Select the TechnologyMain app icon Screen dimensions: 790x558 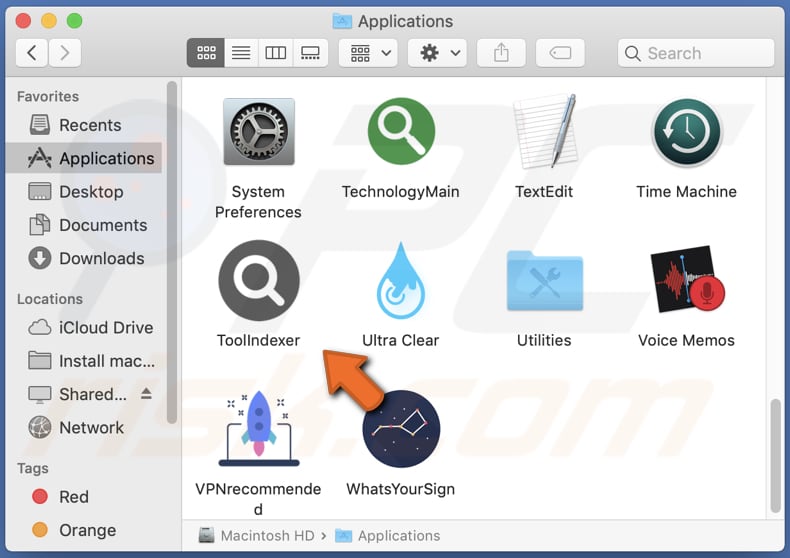pos(401,131)
